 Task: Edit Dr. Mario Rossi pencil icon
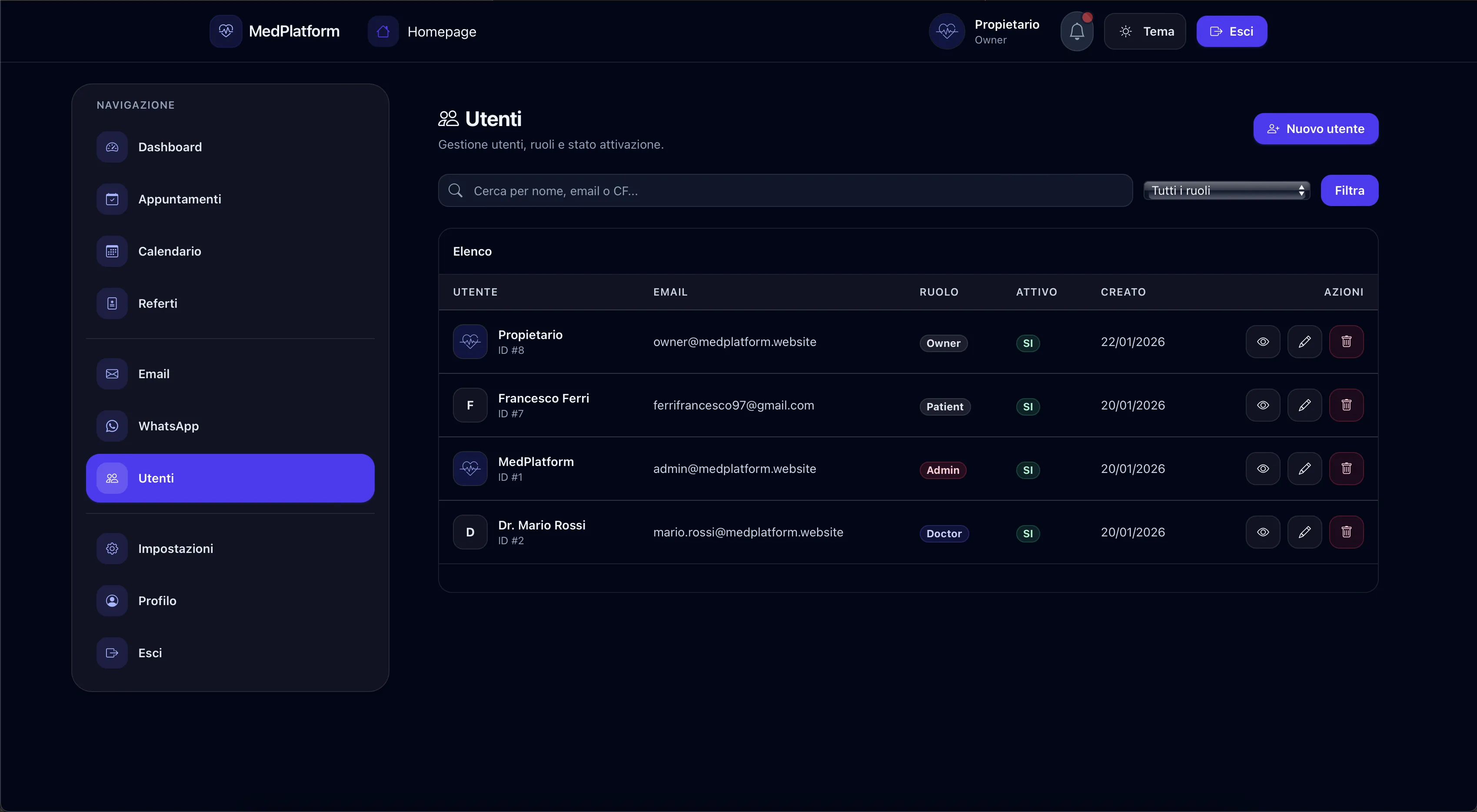[x=1304, y=532]
